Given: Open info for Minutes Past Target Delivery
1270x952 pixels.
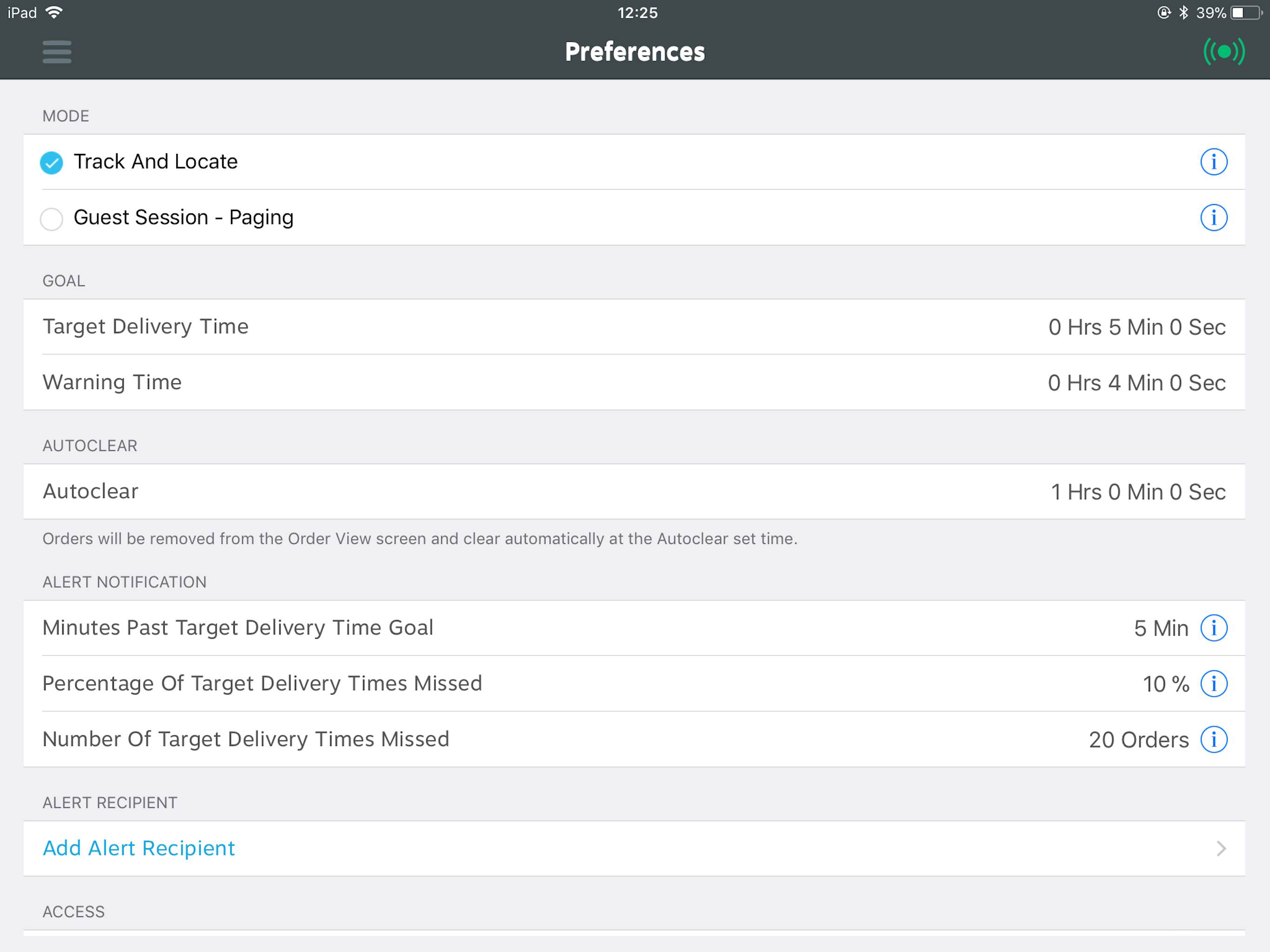Looking at the screenshot, I should point(1214,628).
